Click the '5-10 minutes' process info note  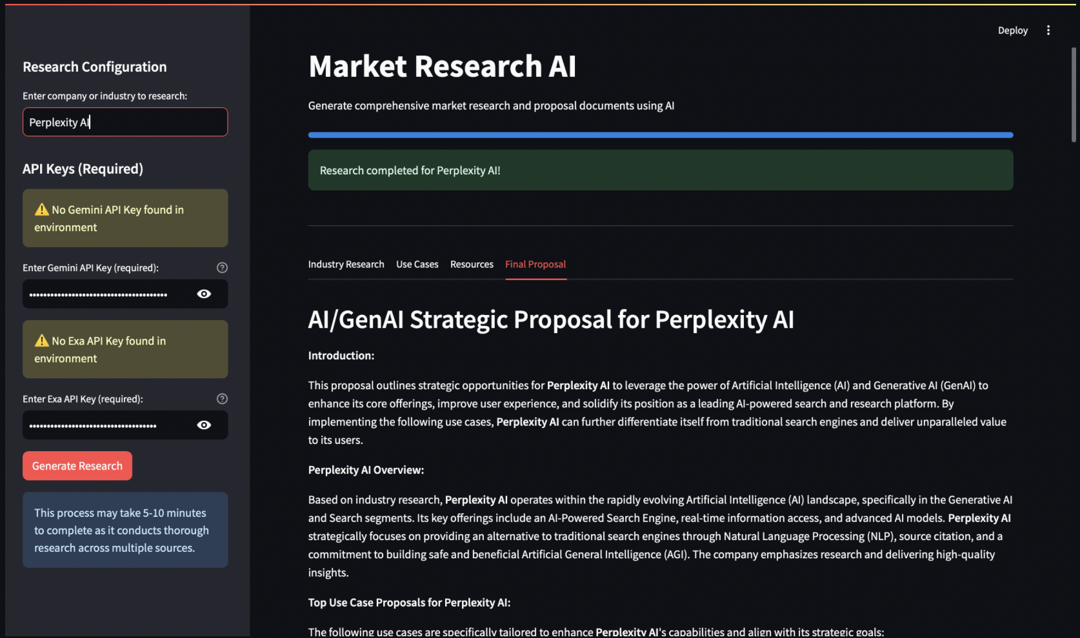(125, 530)
